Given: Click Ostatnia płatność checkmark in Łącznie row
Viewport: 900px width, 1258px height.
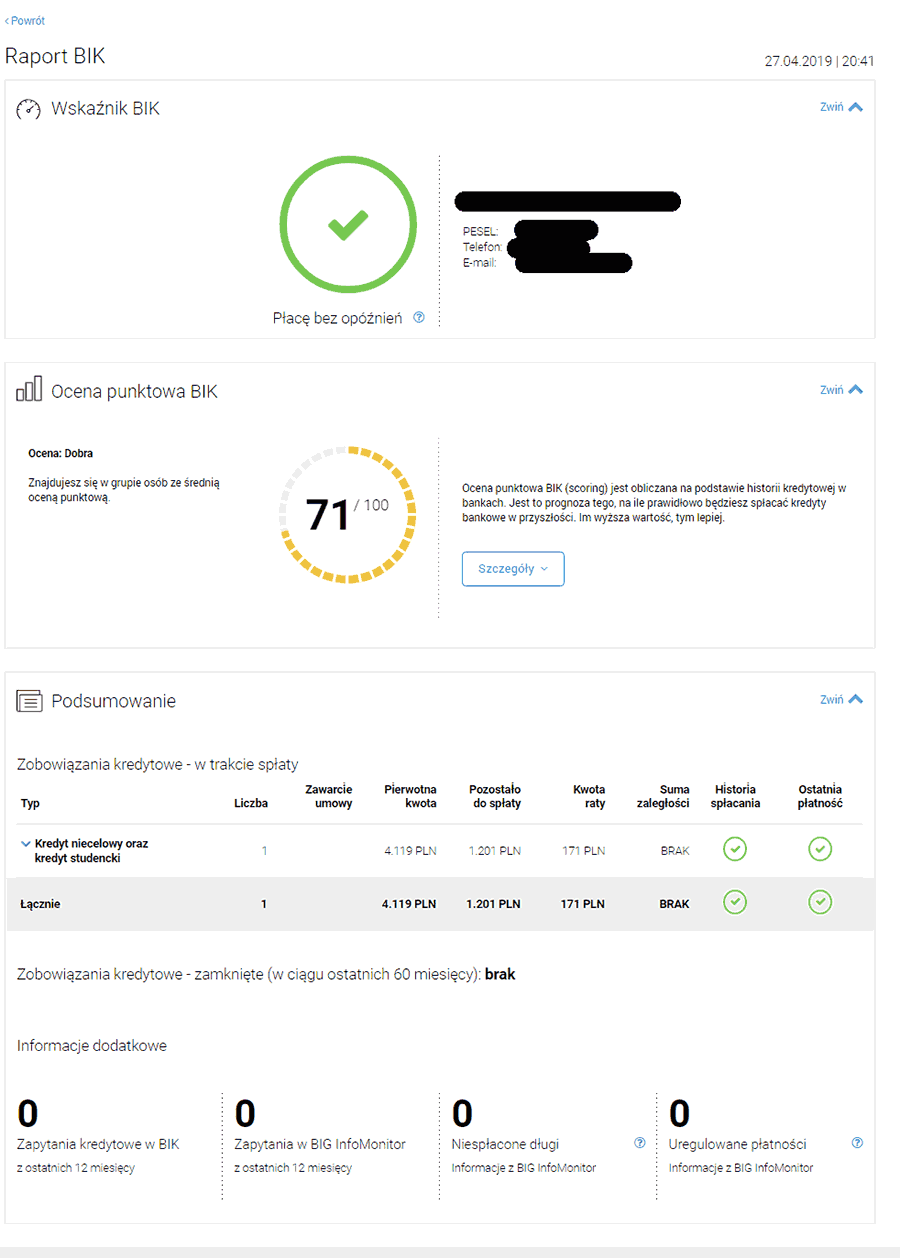Looking at the screenshot, I should pos(820,903).
